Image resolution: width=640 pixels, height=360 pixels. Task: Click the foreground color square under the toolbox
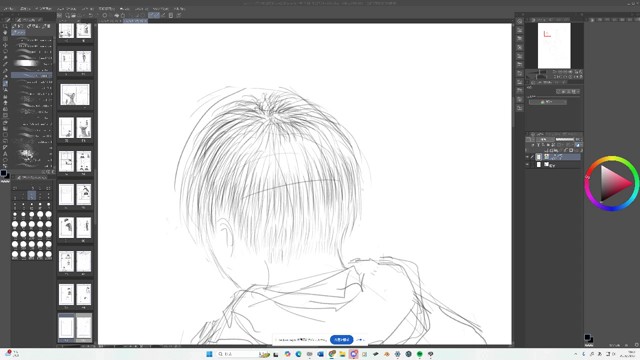[x=4, y=173]
